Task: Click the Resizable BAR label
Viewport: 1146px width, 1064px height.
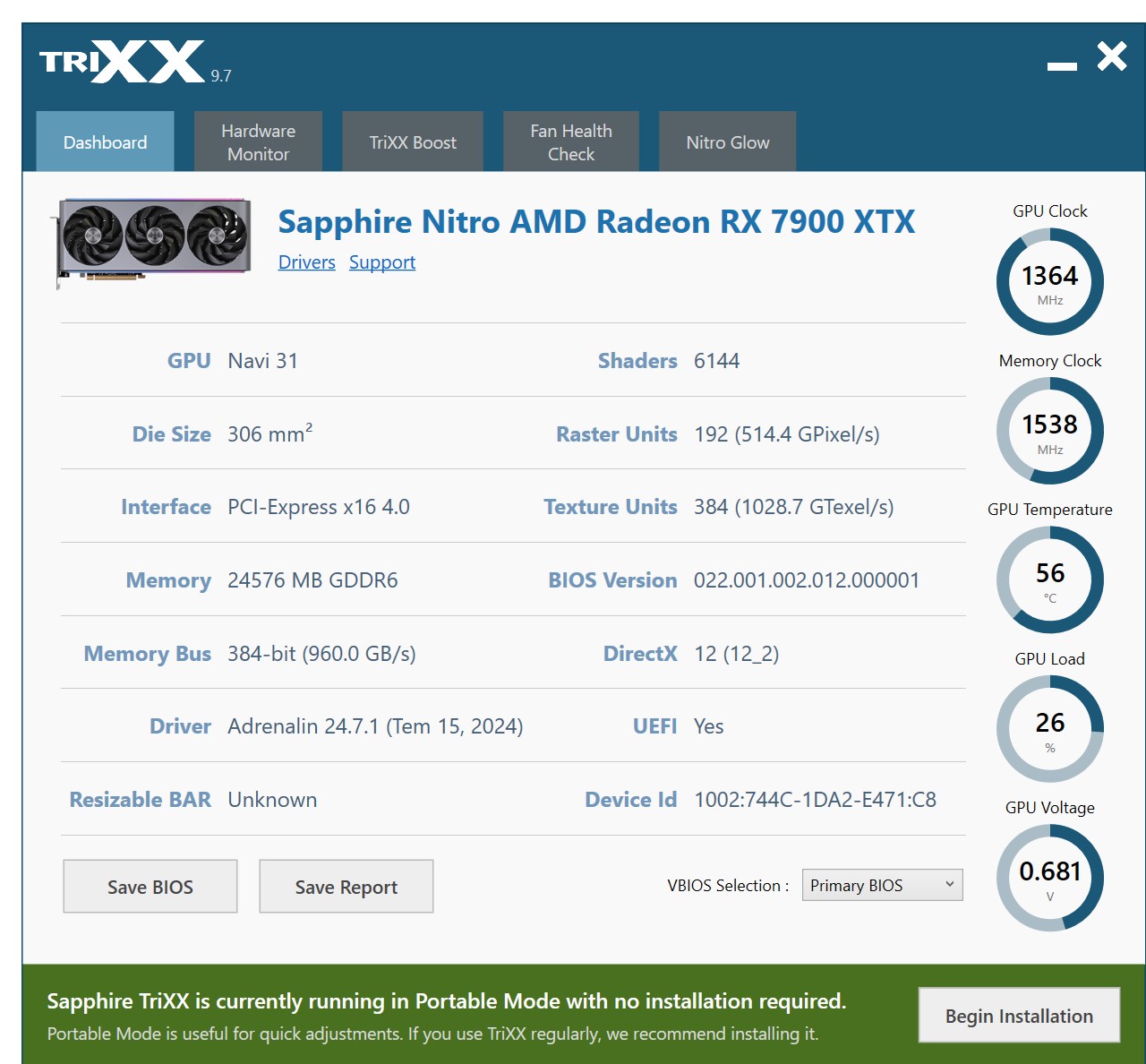Action: click(x=141, y=800)
